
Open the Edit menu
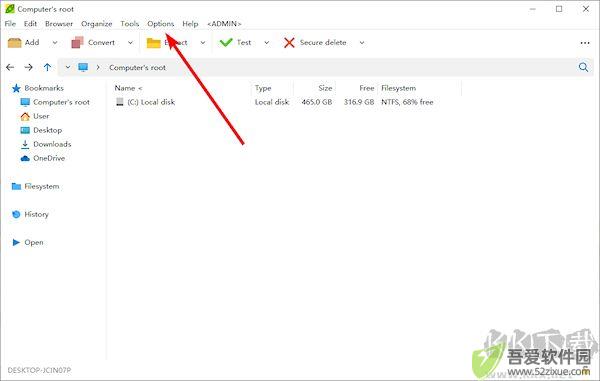pos(30,24)
